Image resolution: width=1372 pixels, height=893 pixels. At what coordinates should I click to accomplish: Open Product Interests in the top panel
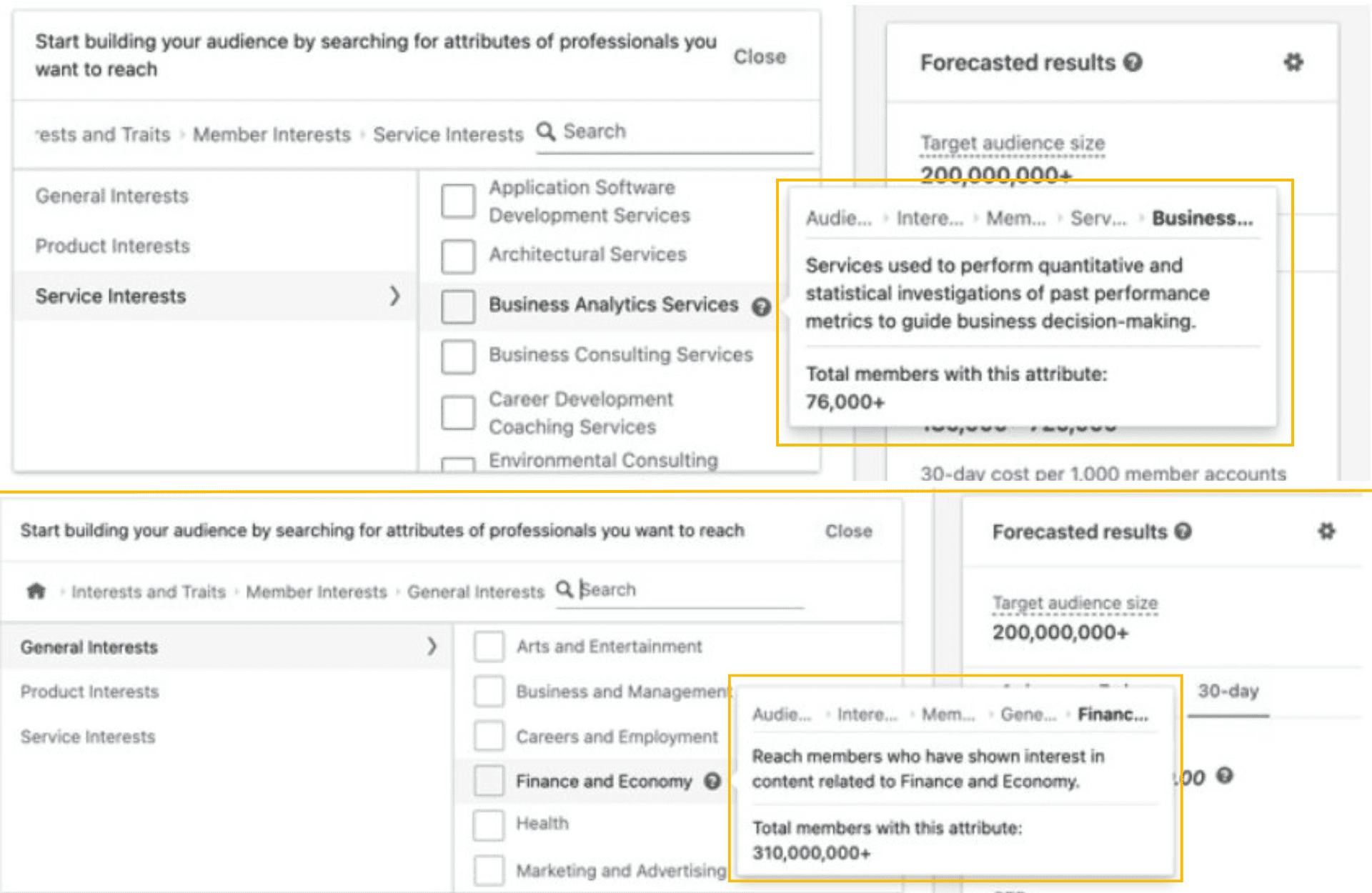[x=113, y=246]
